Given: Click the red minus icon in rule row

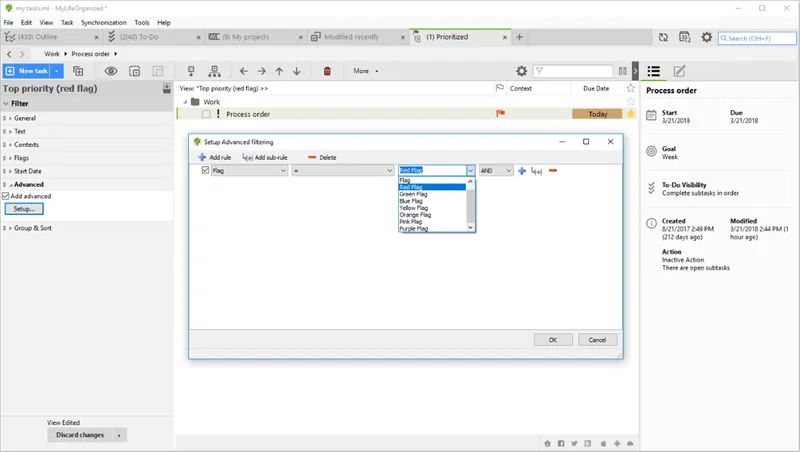Looking at the screenshot, I should pos(553,171).
